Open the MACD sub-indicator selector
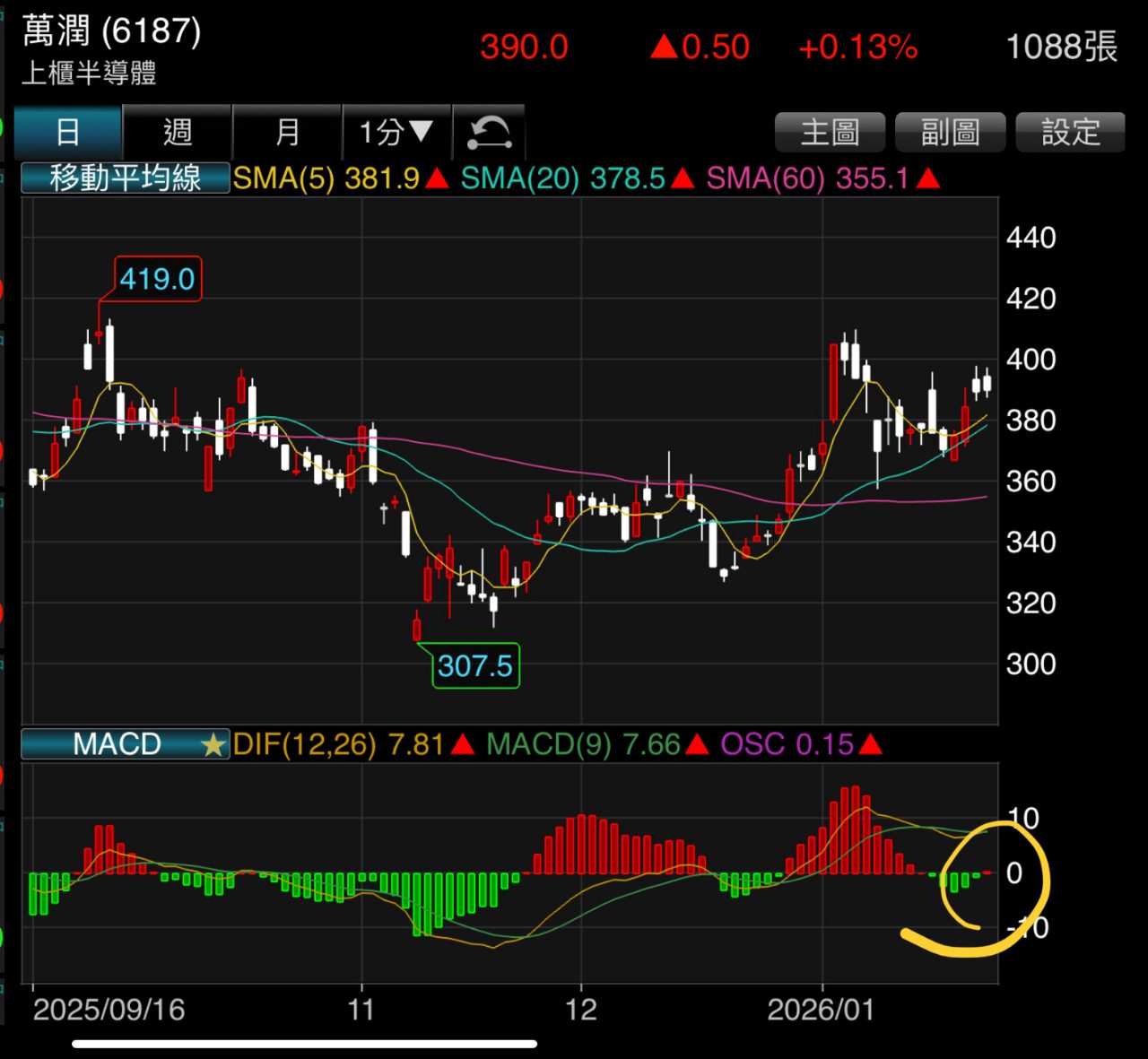Viewport: 1148px width, 1059px height. tap(117, 744)
